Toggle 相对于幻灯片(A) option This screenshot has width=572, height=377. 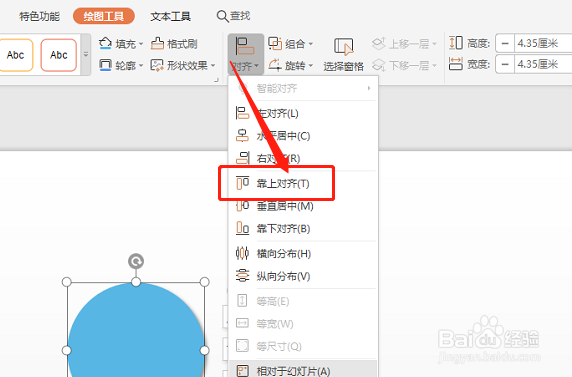[x=304, y=370]
